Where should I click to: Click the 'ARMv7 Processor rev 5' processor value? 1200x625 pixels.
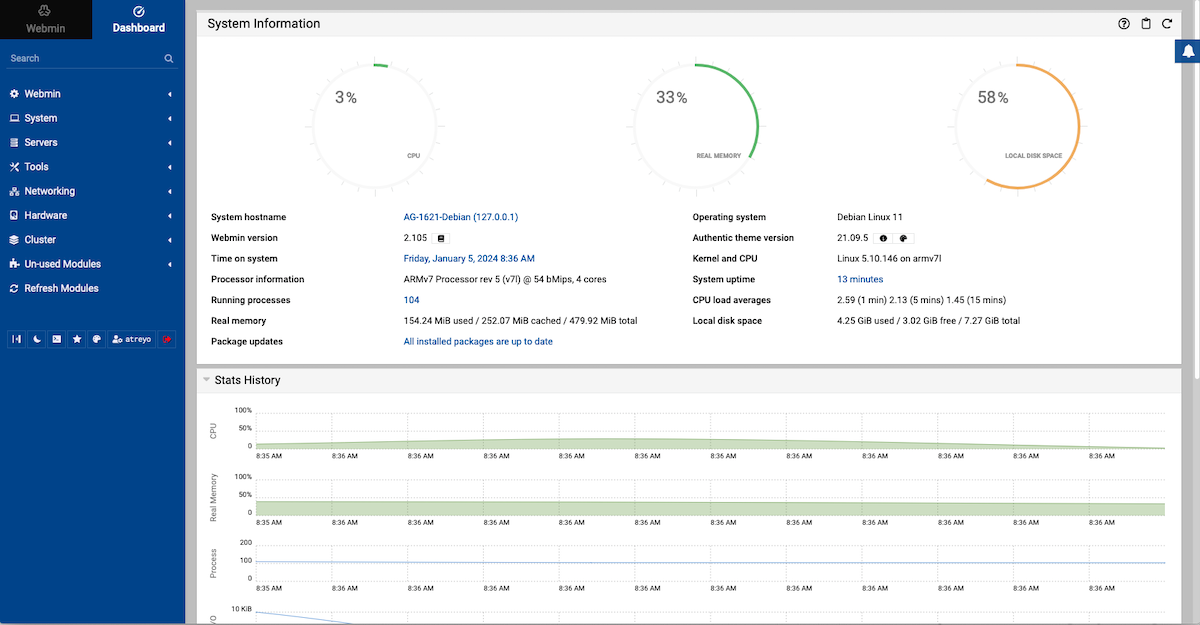pos(505,280)
